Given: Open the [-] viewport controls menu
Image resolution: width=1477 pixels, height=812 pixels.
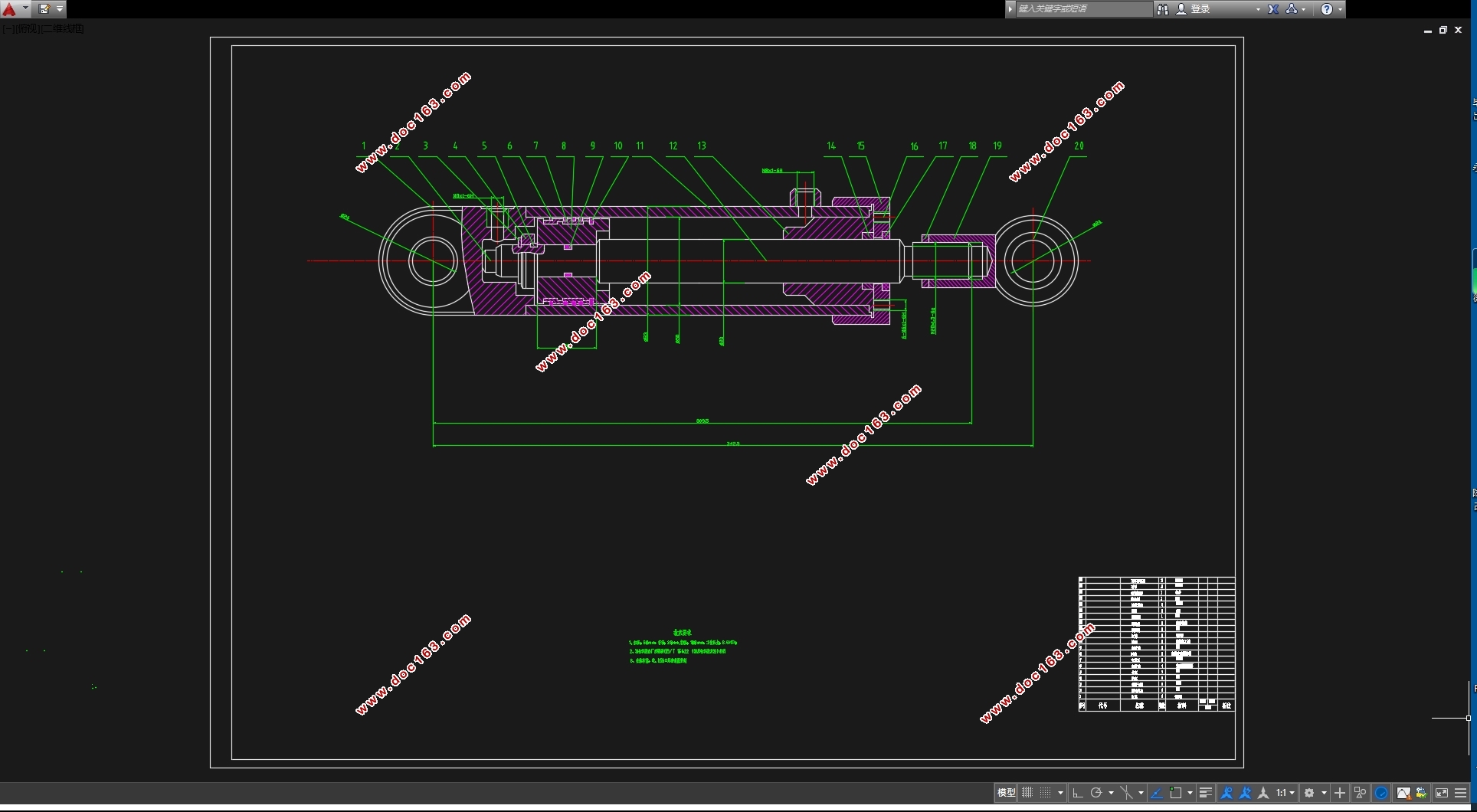Looking at the screenshot, I should point(7,29).
